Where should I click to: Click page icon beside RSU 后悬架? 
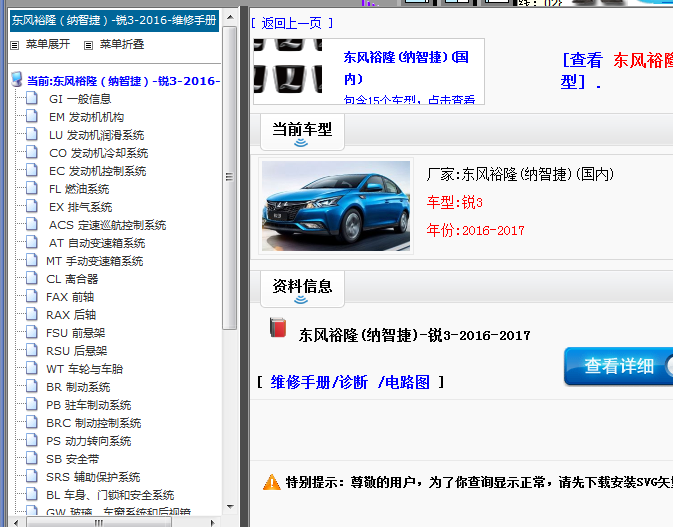pyautogui.click(x=31, y=350)
